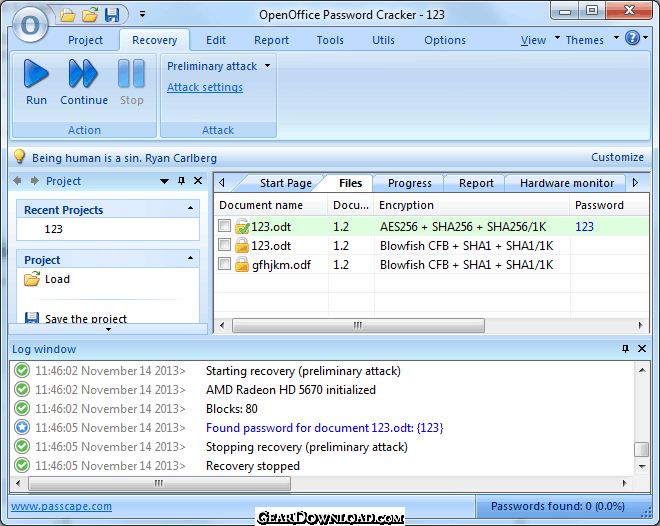The width and height of the screenshot is (660, 526).
Task: Open recent project 123
Action: click(53, 229)
